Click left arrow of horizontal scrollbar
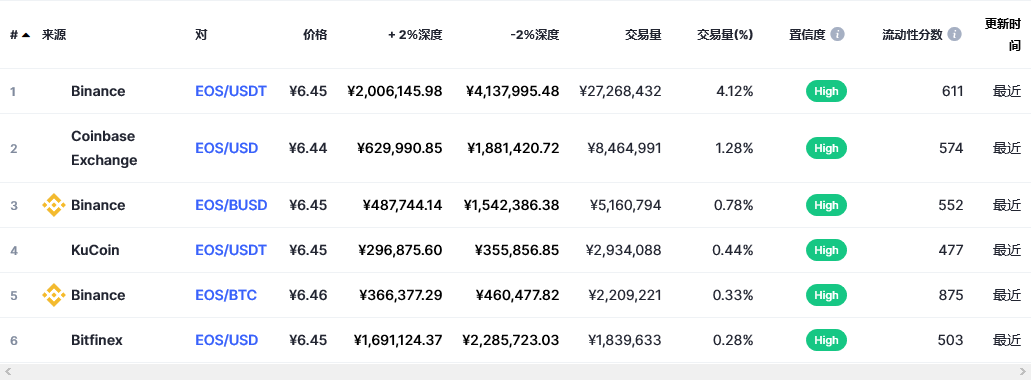1031x380 pixels. [8, 371]
